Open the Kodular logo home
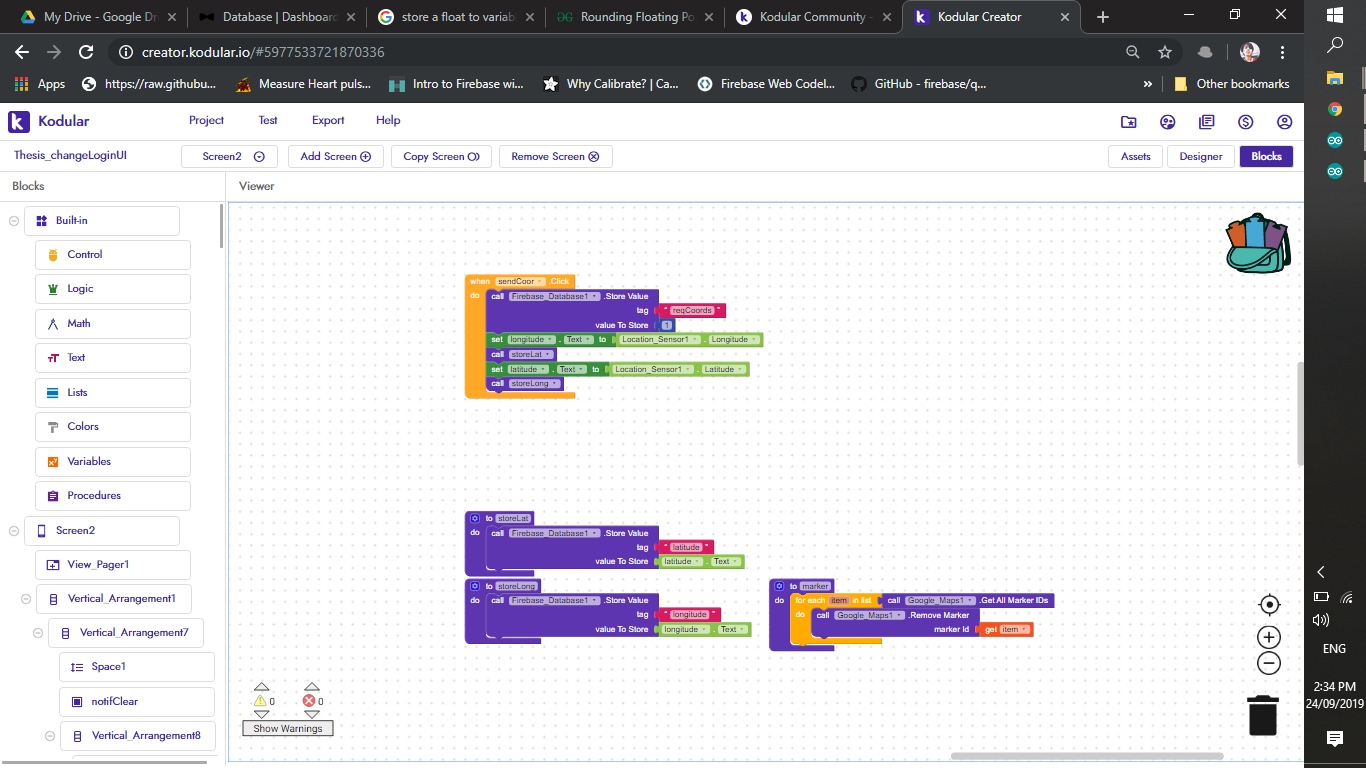This screenshot has width=1366, height=768. coord(49,121)
